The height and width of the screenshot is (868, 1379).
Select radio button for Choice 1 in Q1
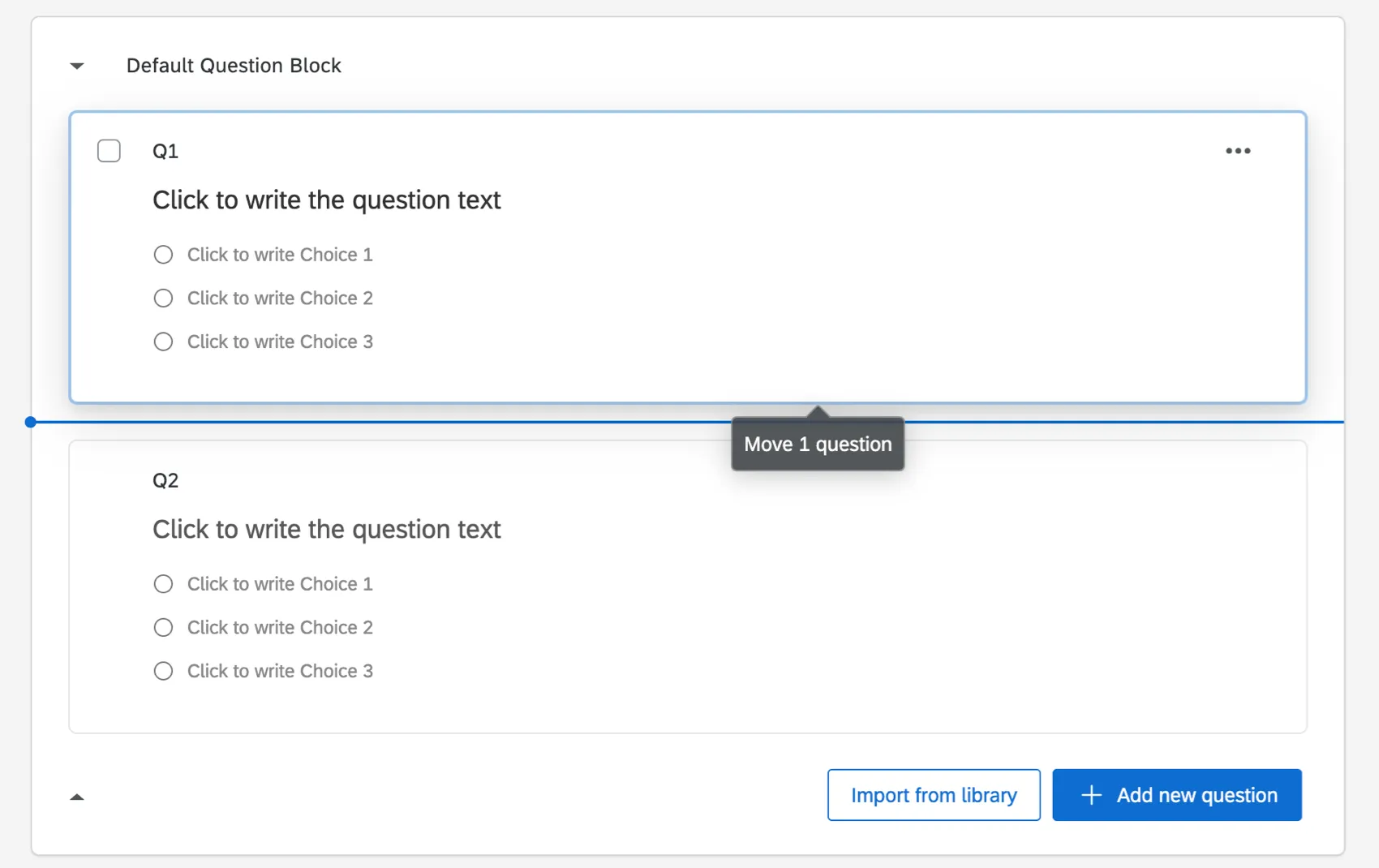click(x=163, y=254)
